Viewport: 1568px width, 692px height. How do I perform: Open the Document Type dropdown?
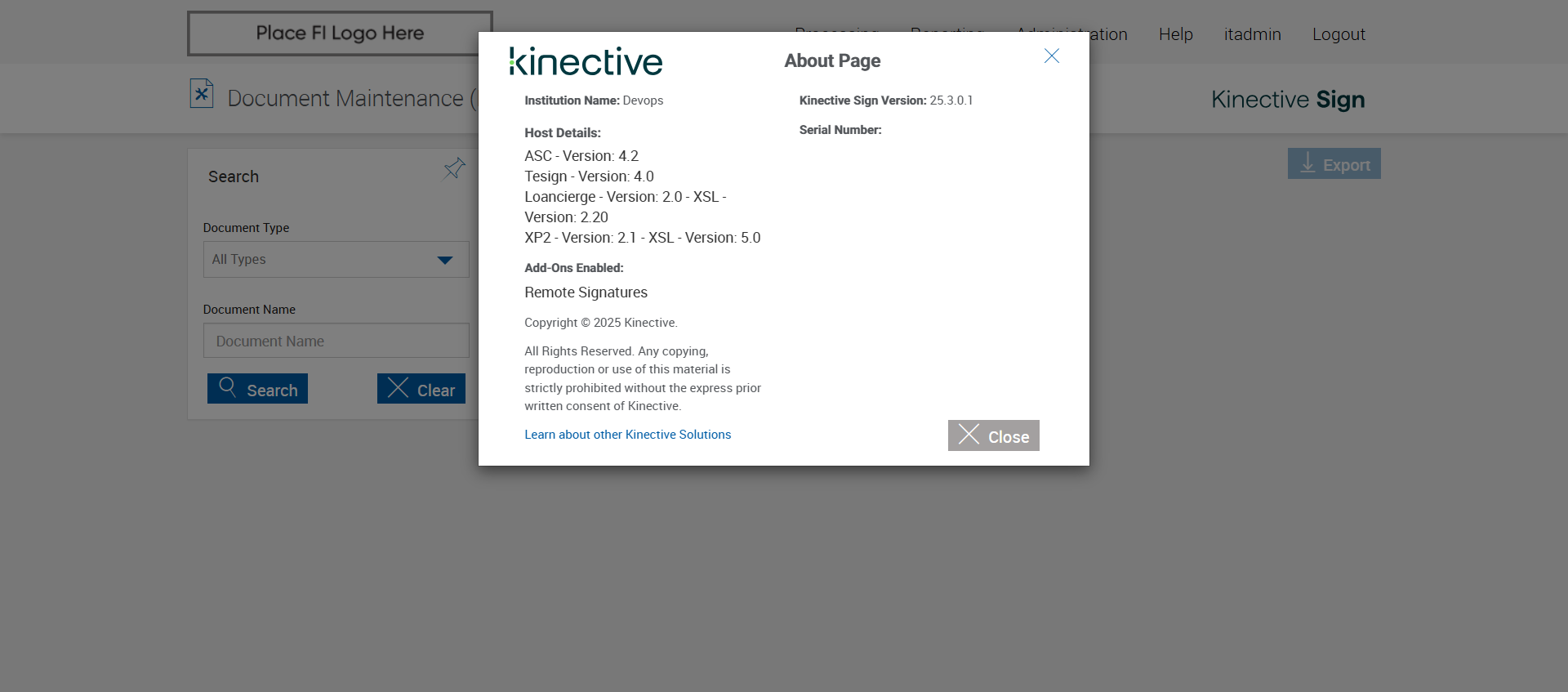[336, 259]
